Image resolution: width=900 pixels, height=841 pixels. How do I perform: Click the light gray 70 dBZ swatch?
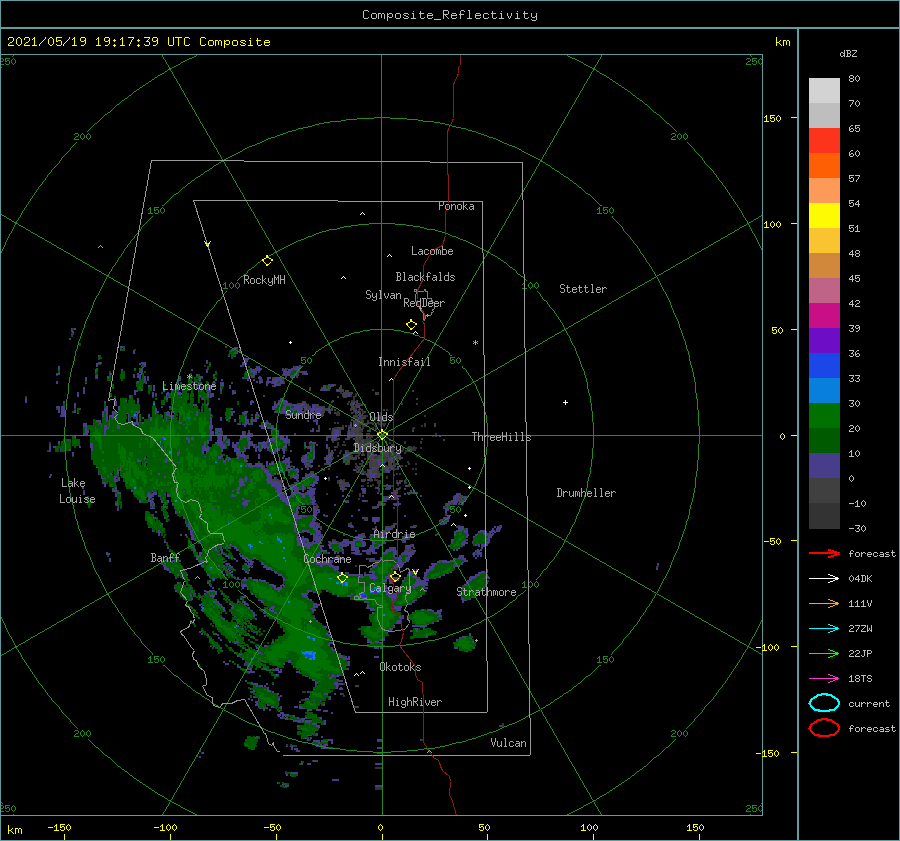pyautogui.click(x=824, y=91)
